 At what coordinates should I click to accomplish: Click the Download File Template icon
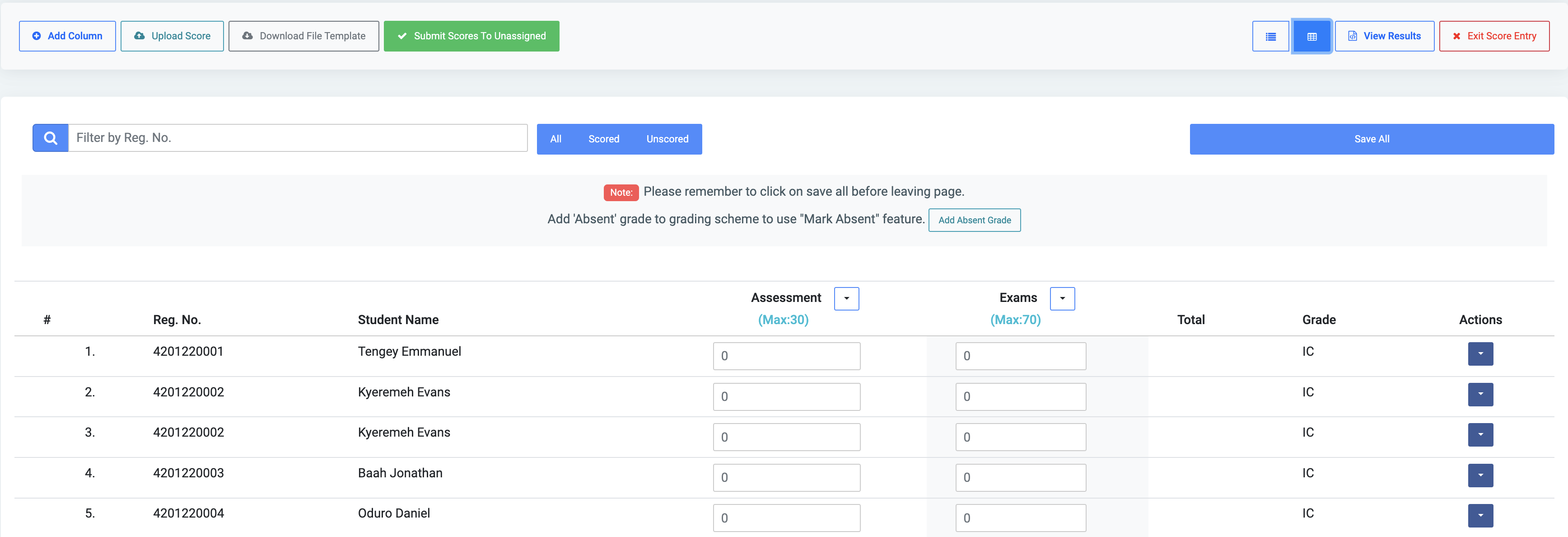pos(247,36)
